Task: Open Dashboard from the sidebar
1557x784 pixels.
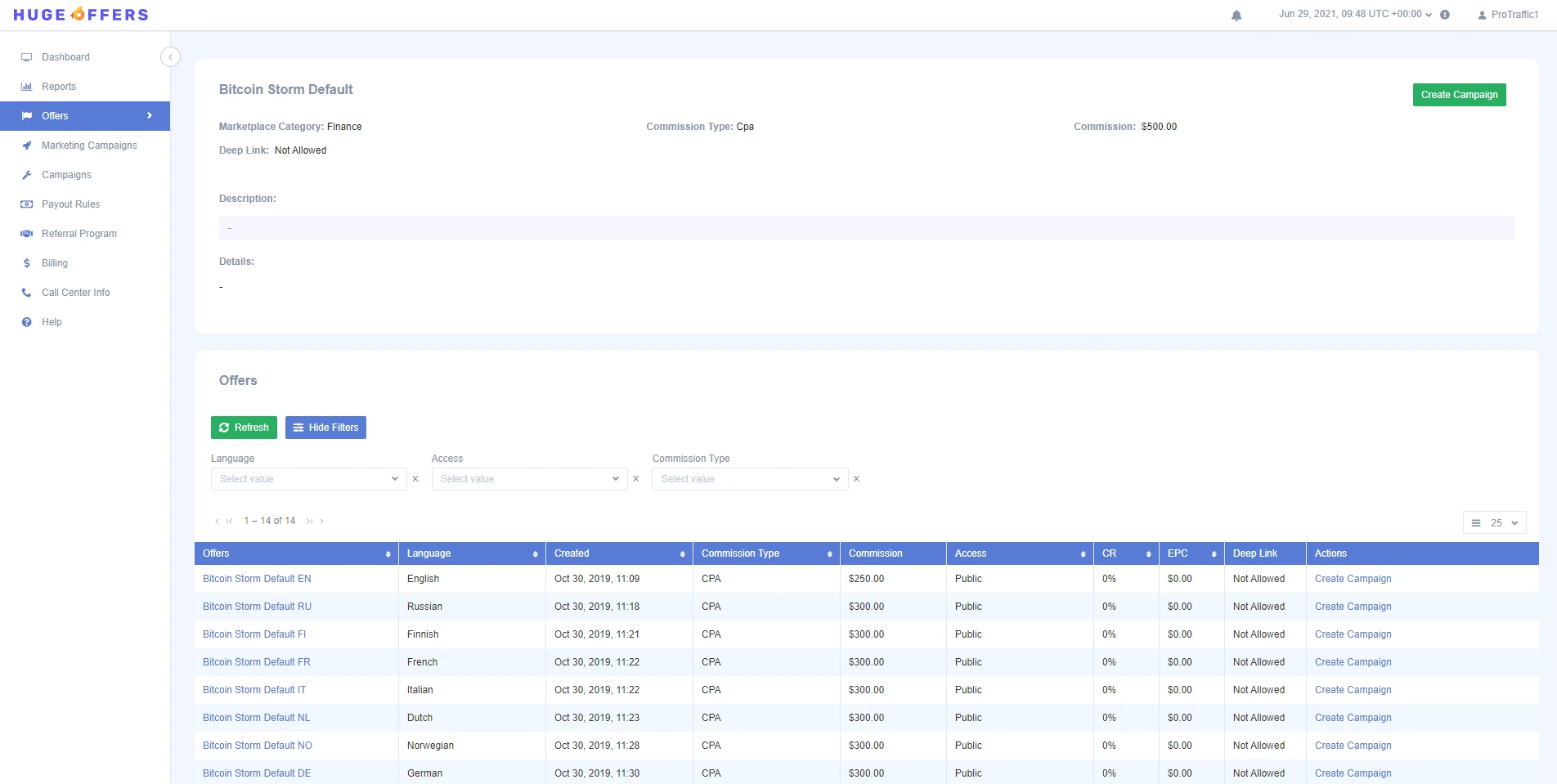Action: (65, 57)
